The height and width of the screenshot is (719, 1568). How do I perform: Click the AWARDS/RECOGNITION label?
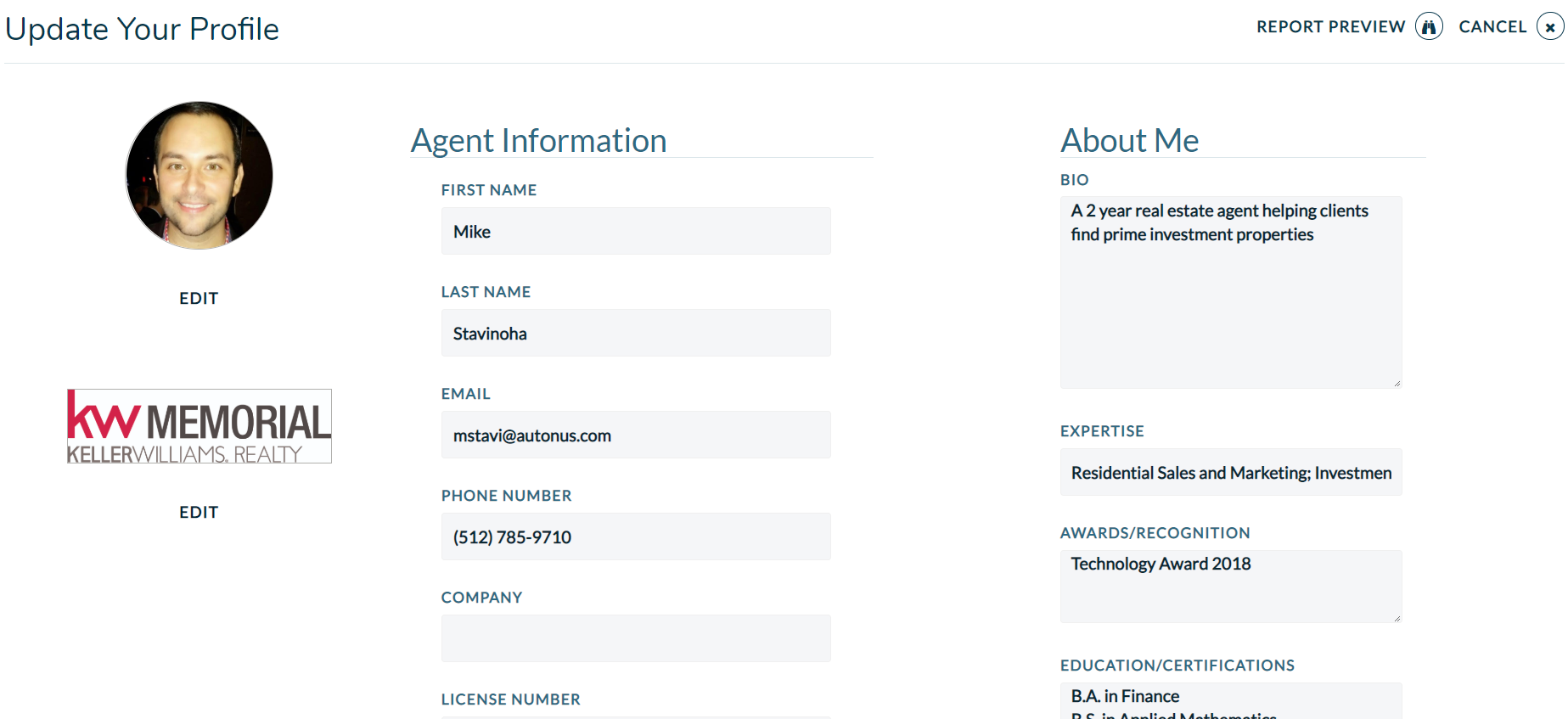(x=1155, y=533)
